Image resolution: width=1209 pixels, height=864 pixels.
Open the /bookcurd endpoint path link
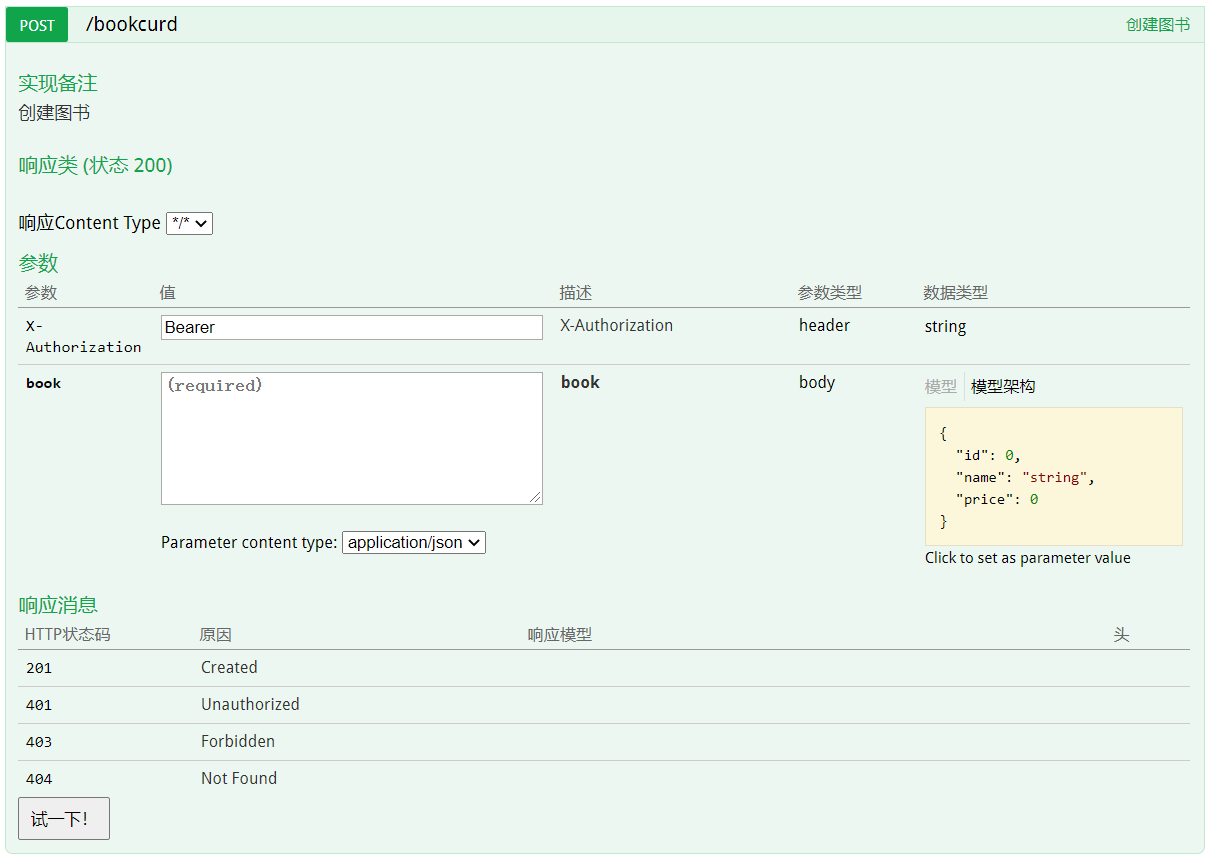tap(131, 24)
